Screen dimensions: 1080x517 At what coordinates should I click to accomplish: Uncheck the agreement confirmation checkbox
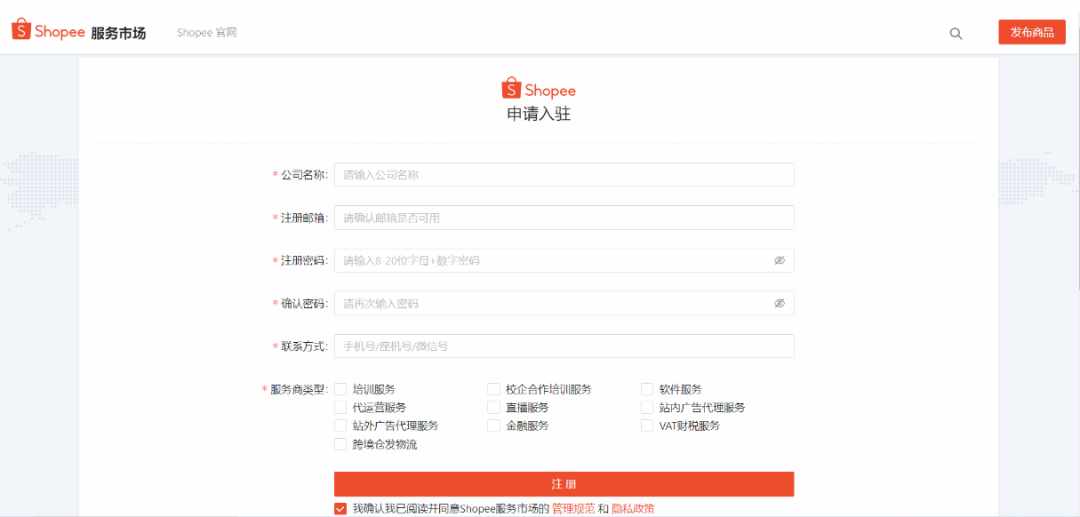[340, 509]
